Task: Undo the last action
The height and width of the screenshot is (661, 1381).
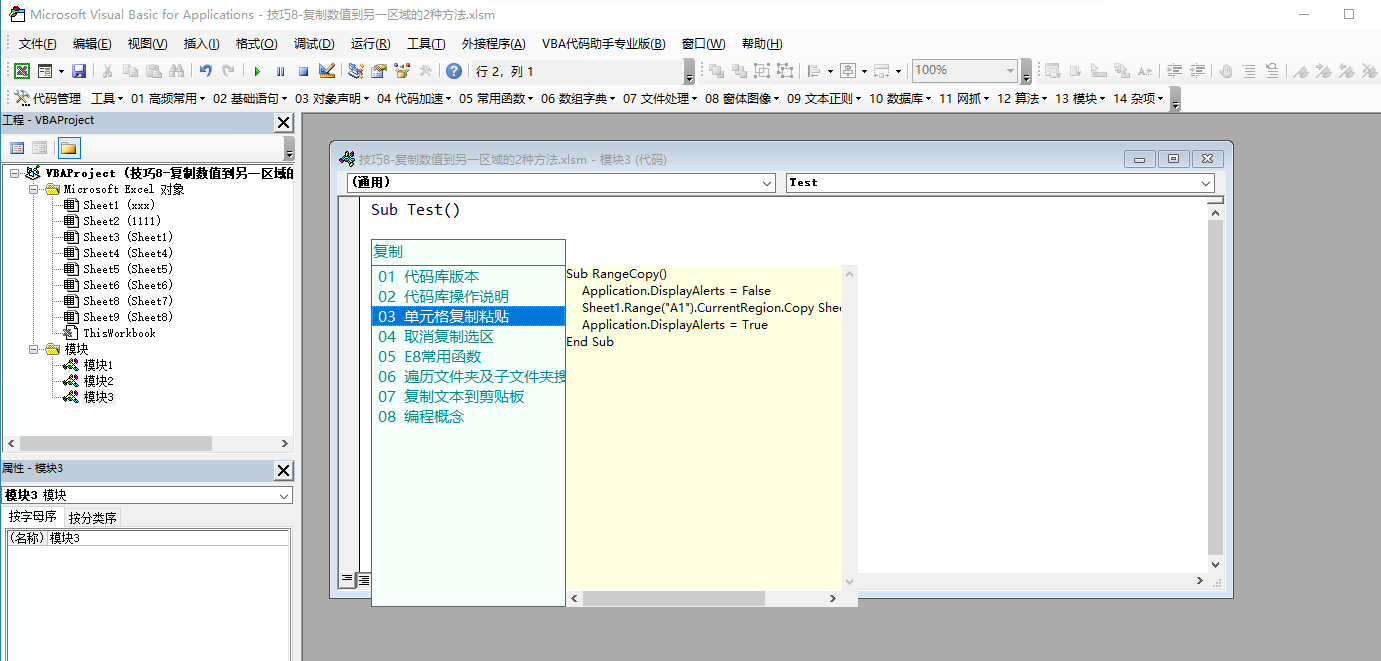Action: coord(205,71)
